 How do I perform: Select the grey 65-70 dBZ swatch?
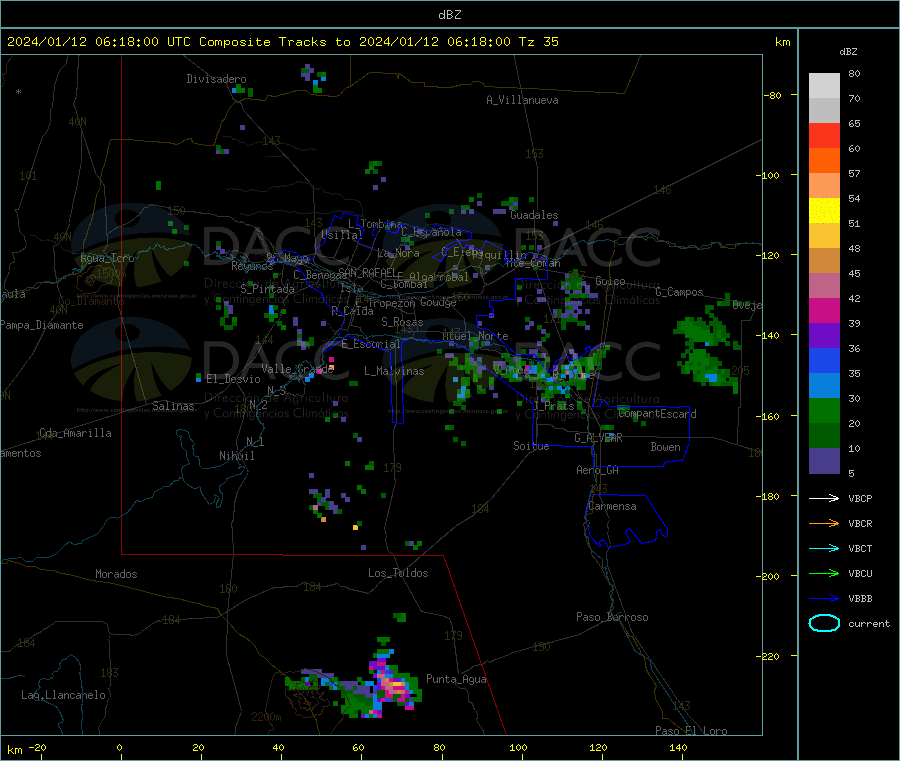tap(824, 111)
